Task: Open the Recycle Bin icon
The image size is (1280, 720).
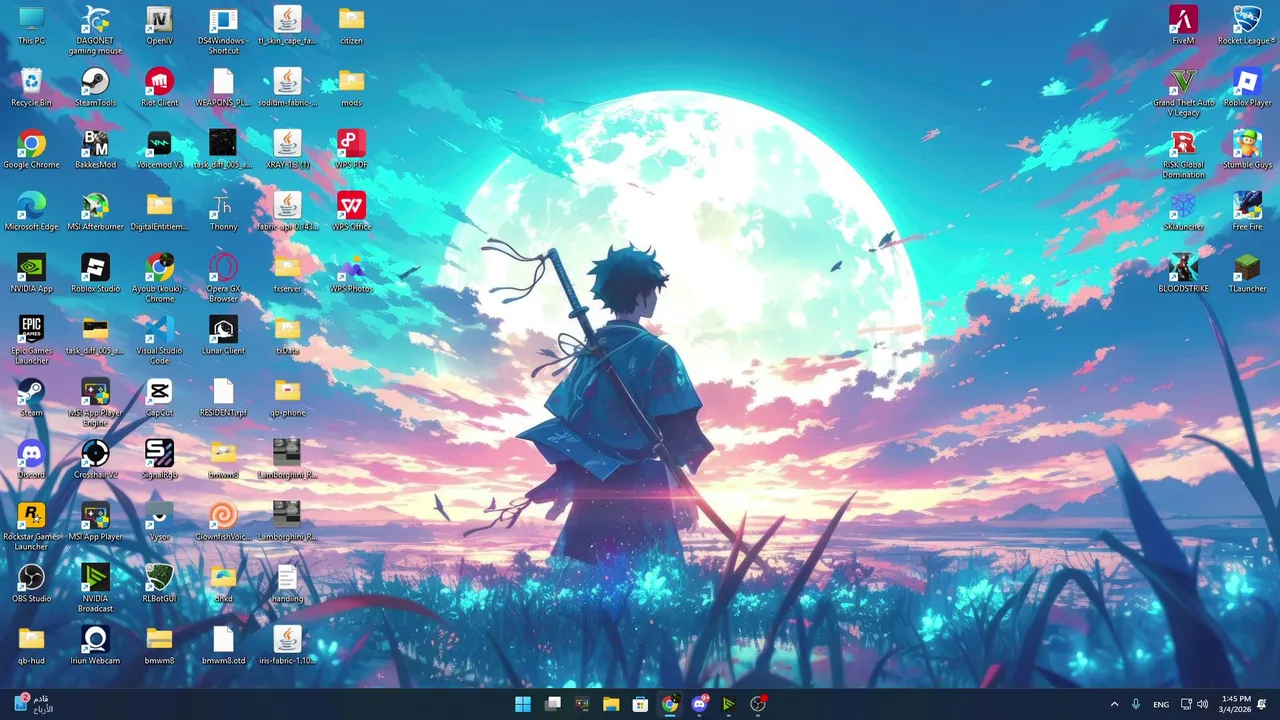Action: coord(31,88)
